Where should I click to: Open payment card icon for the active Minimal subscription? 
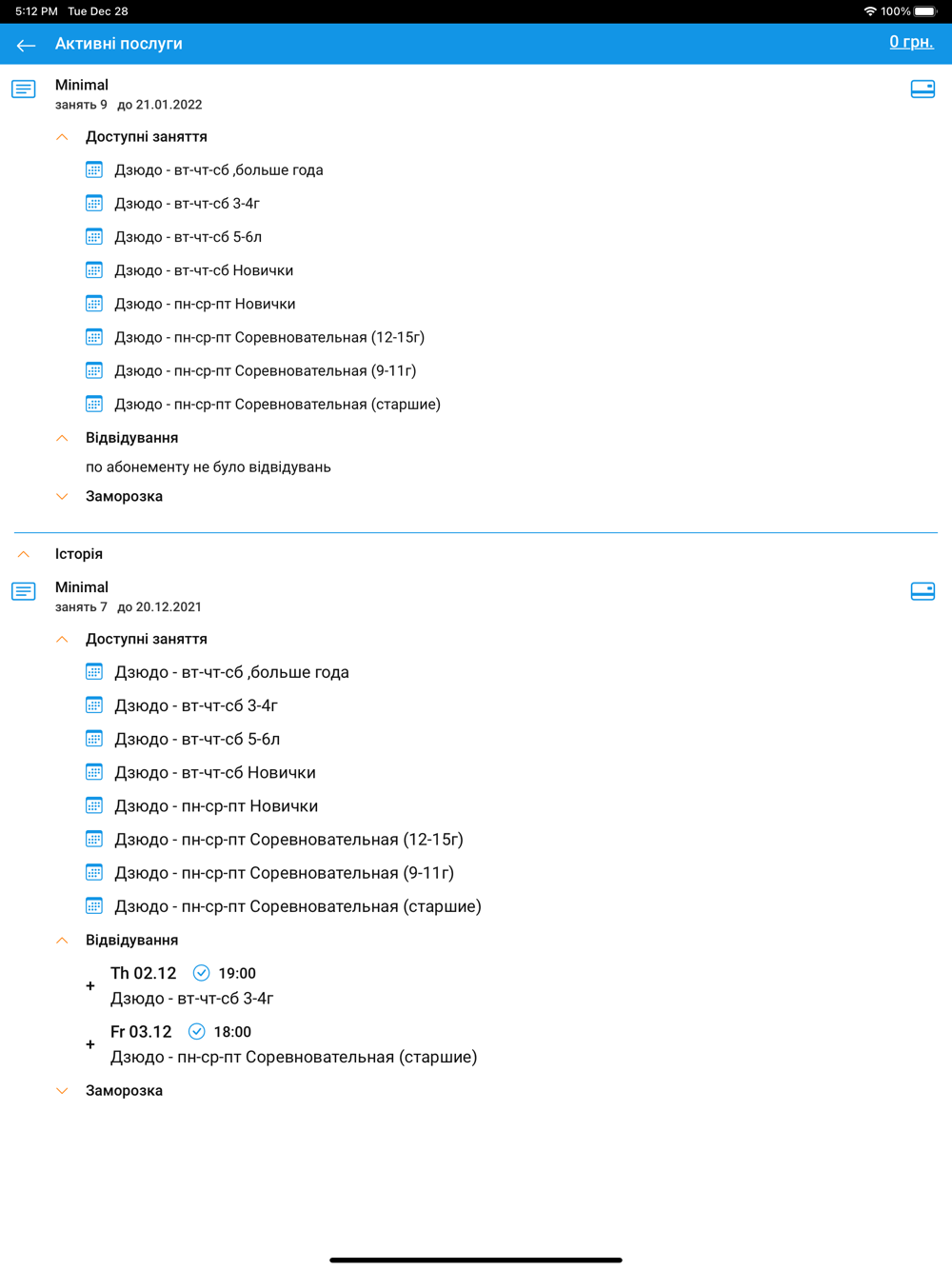[922, 89]
